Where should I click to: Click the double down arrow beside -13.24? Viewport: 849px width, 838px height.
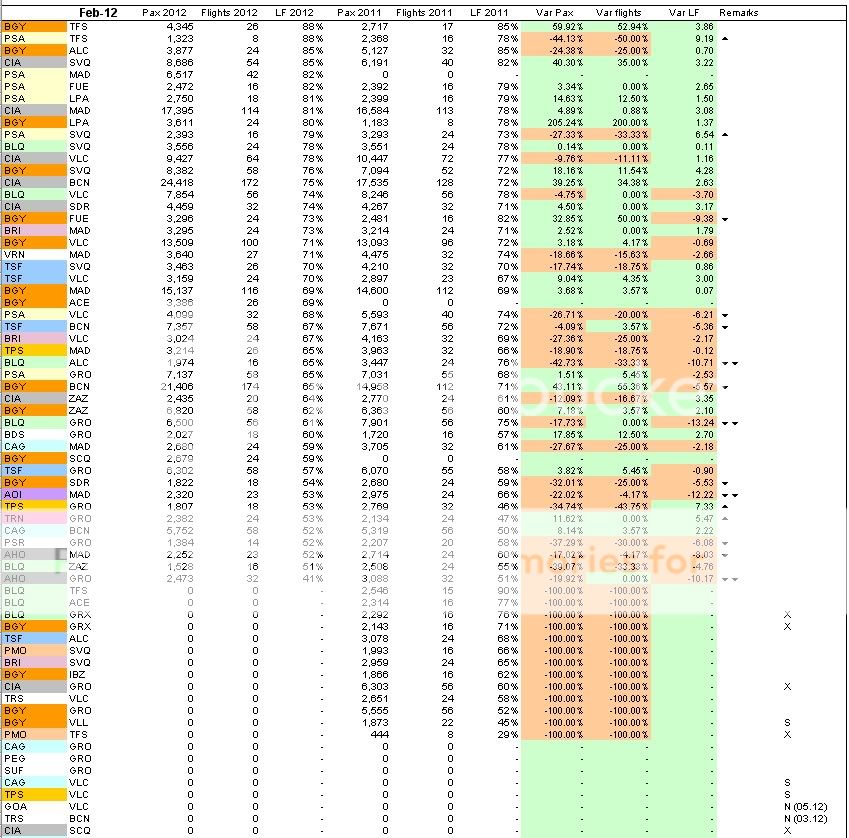pyautogui.click(x=730, y=424)
